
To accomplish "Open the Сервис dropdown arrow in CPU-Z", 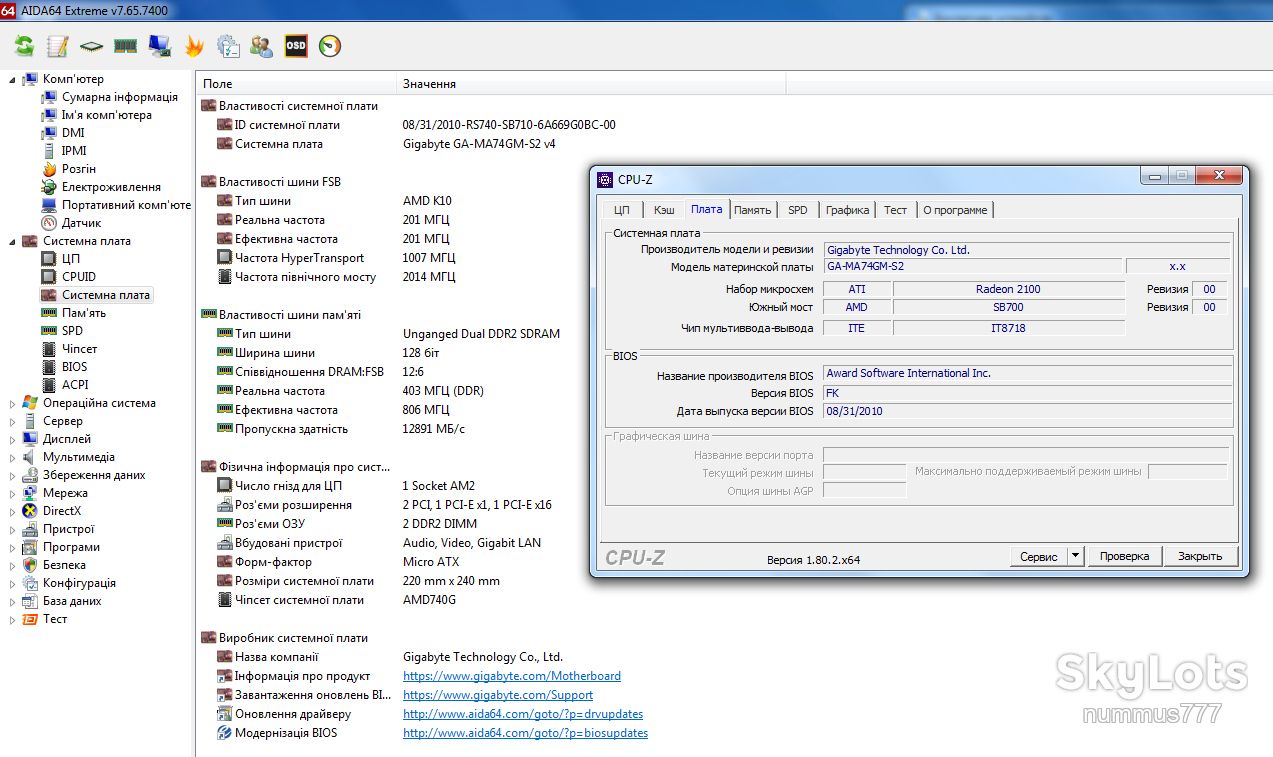I will pyautogui.click(x=1075, y=556).
